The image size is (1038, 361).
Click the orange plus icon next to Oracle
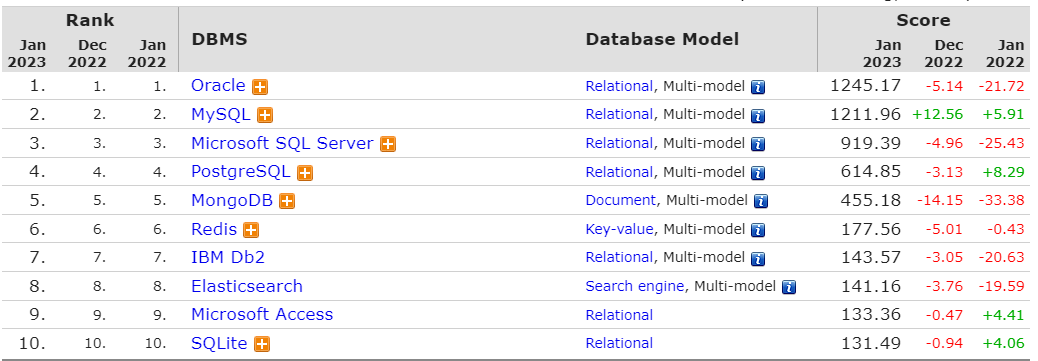(x=260, y=87)
